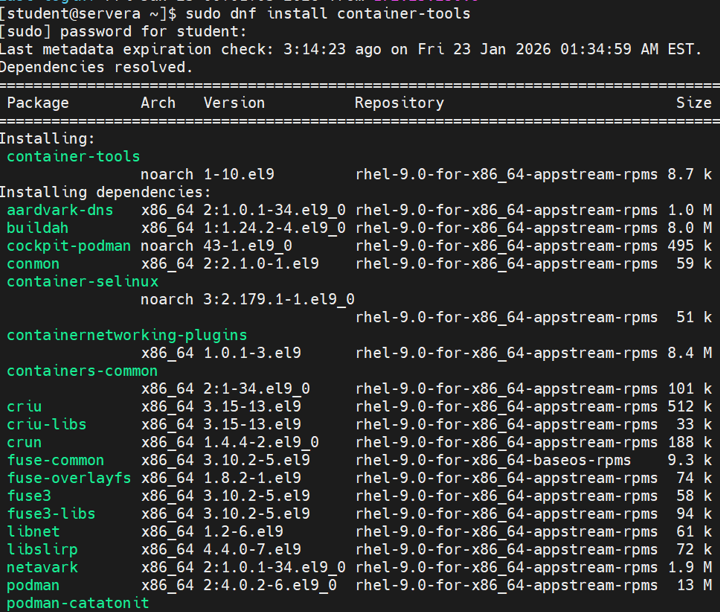The height and width of the screenshot is (612, 720).
Task: Click the size '8.0 M' for buildah
Action: (x=689, y=228)
